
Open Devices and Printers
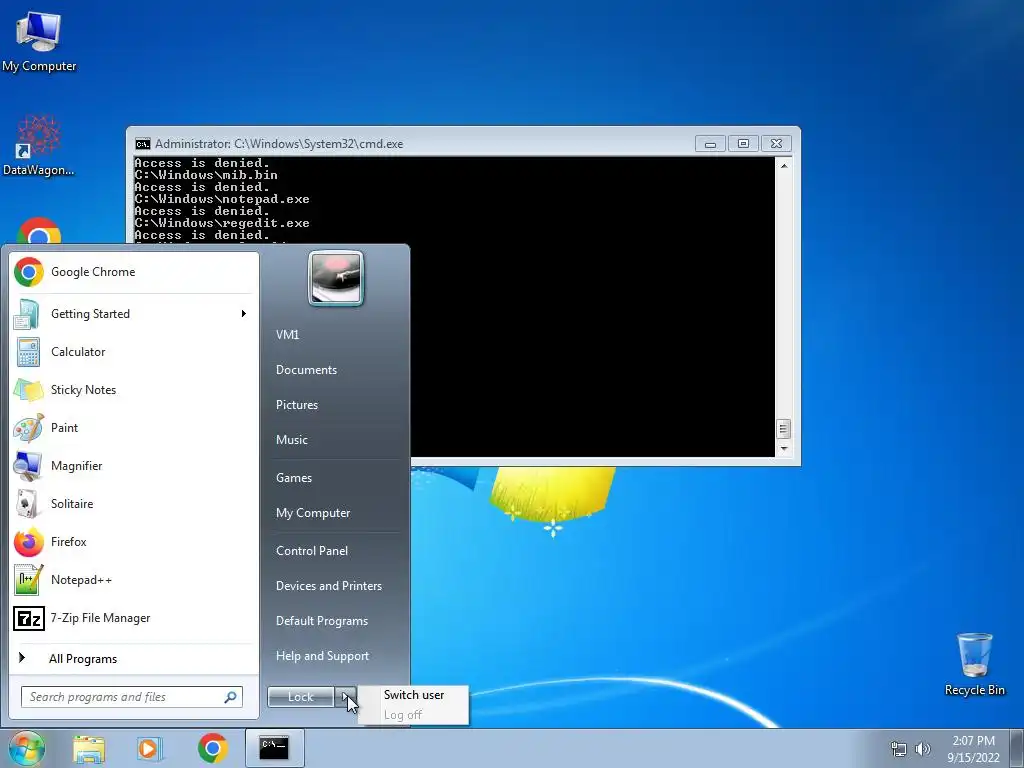[x=328, y=586]
